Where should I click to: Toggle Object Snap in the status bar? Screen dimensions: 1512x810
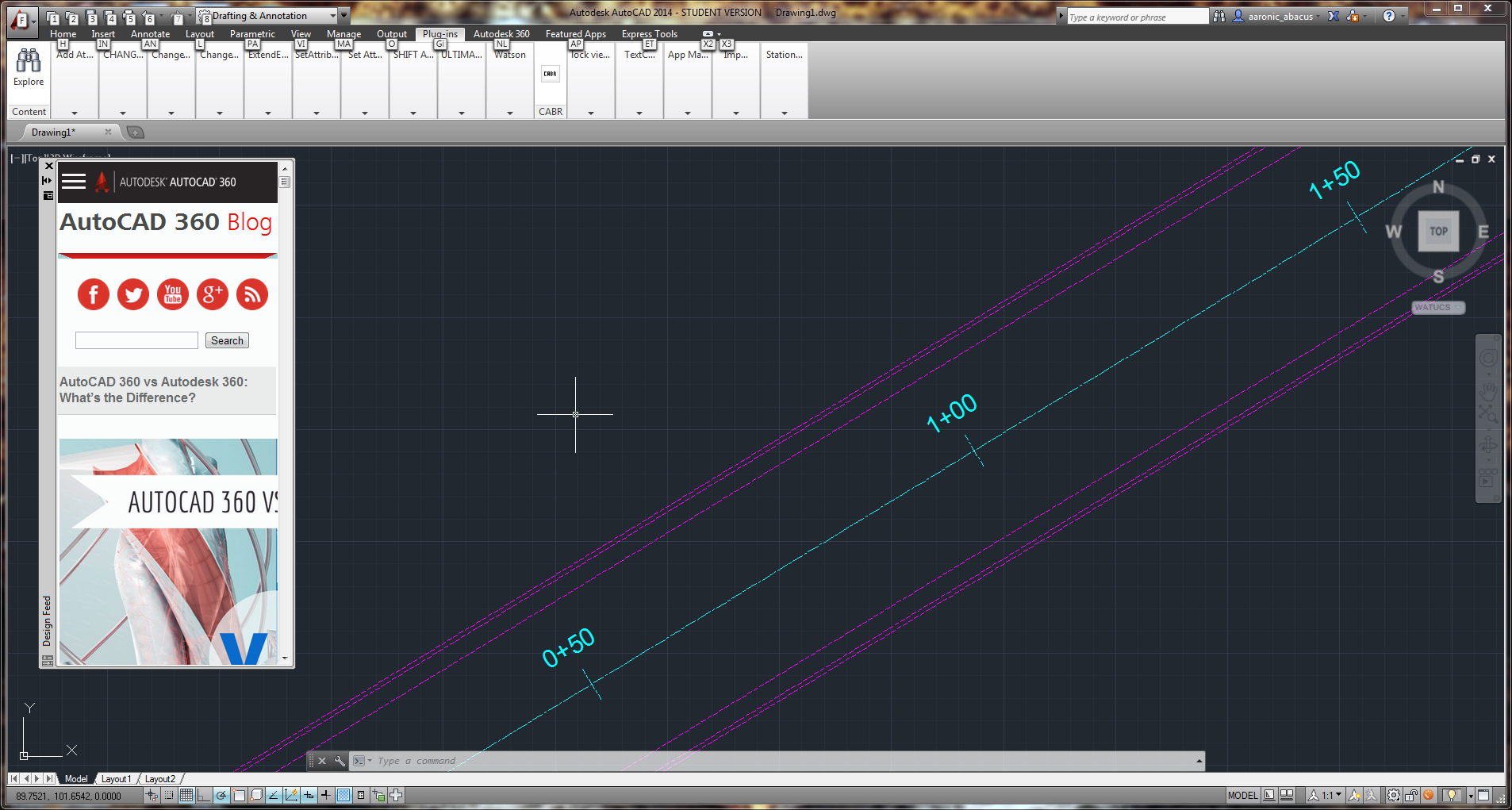coord(239,795)
